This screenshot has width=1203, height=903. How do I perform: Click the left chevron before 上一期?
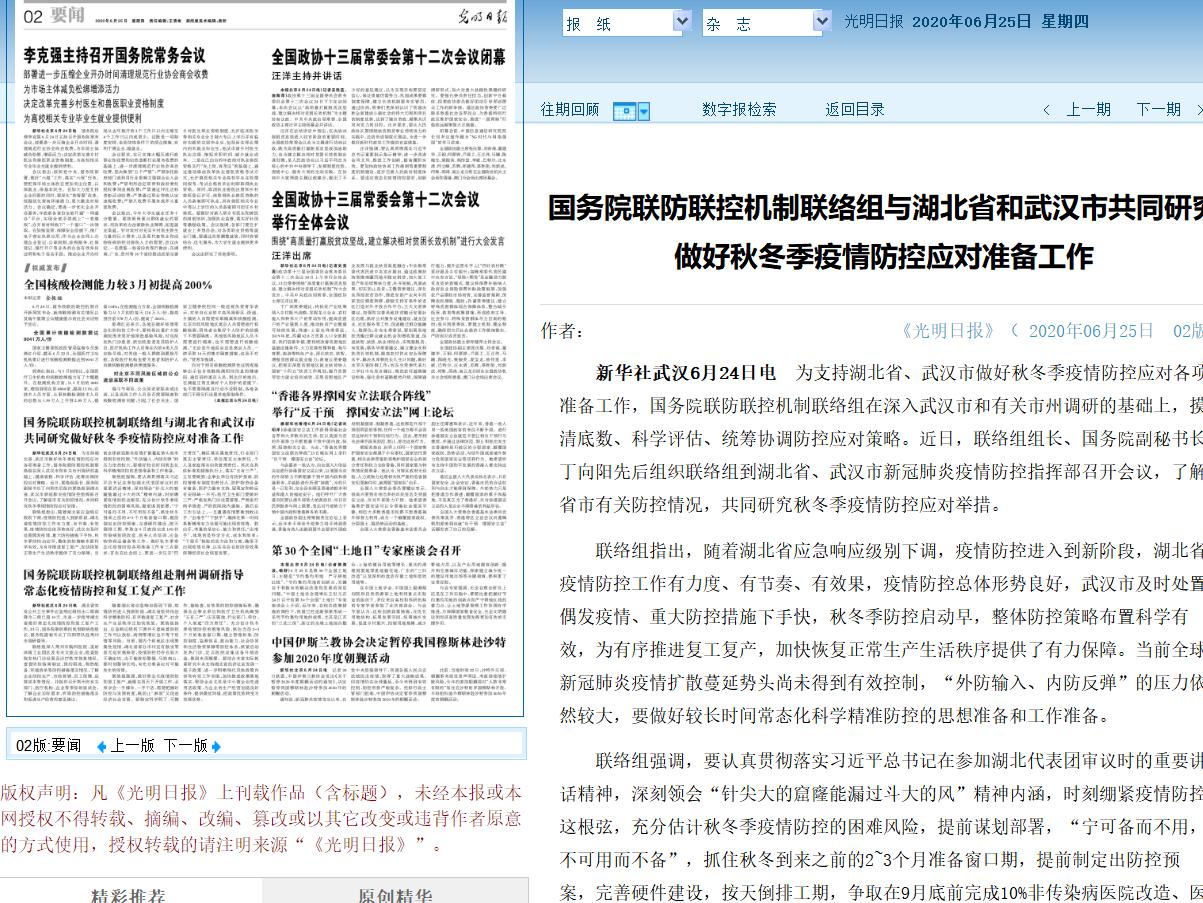1046,110
